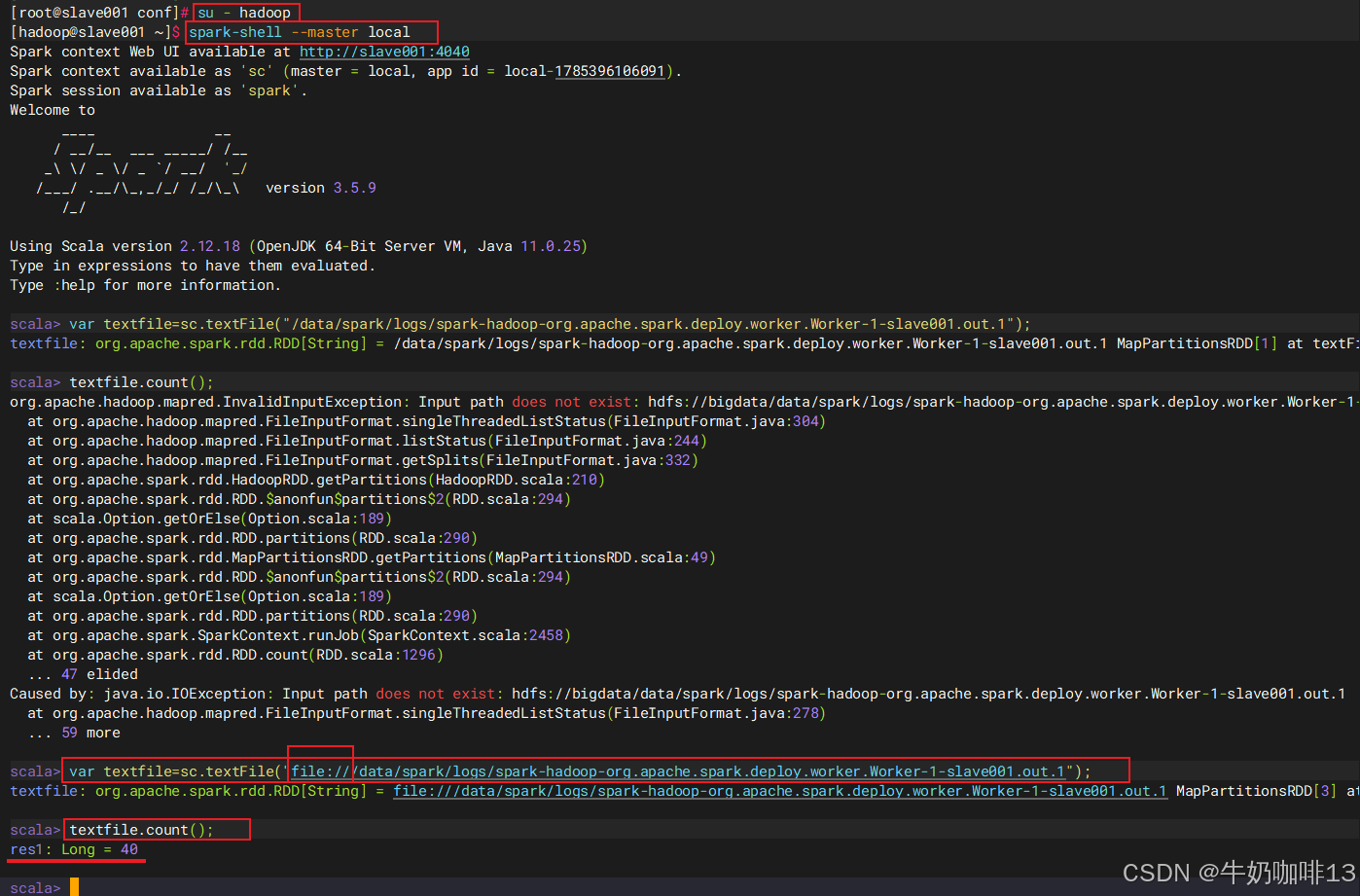Click "Type :help for more information." line

pos(146,285)
